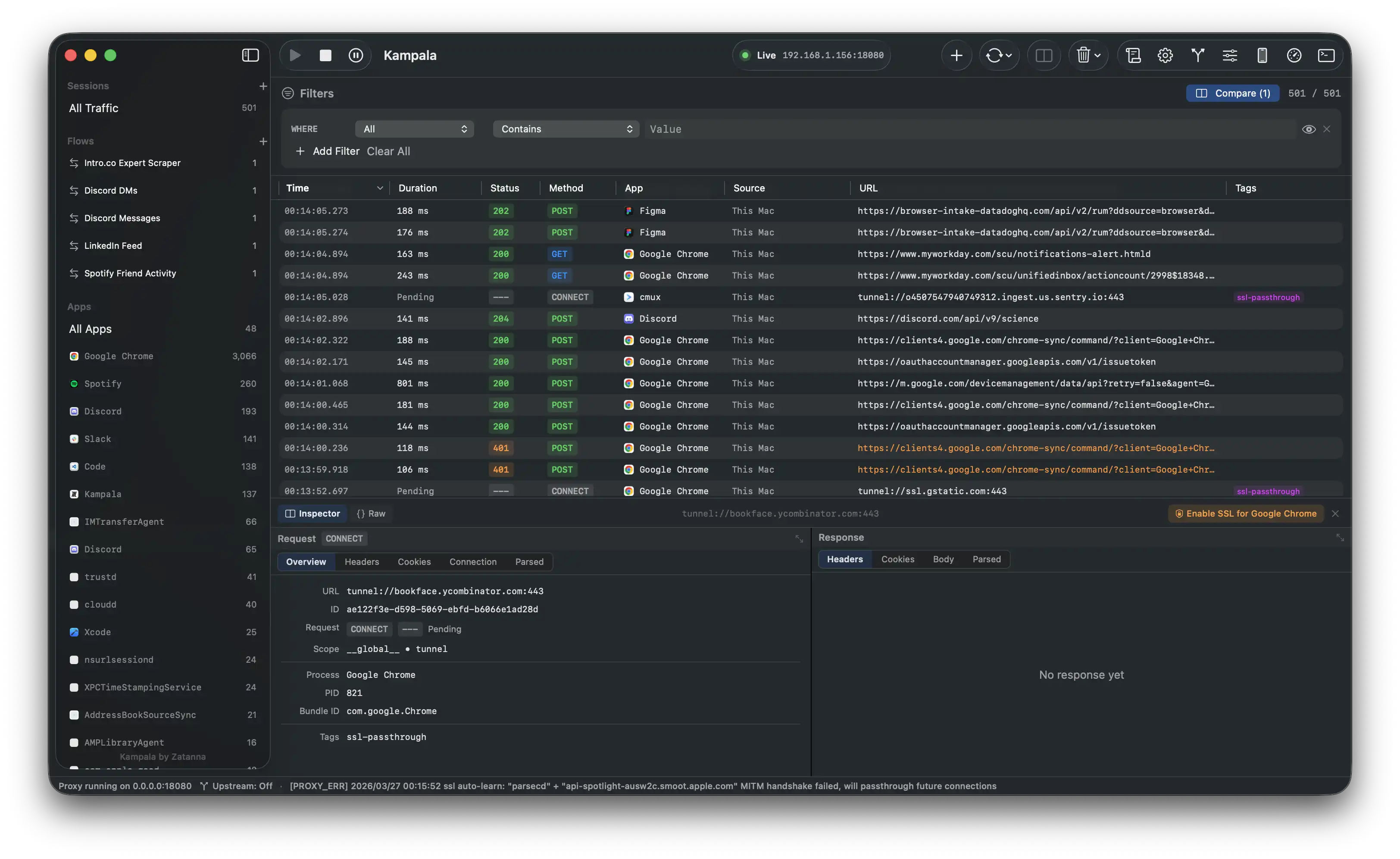
Task: Open the terminal console icon
Action: tap(1326, 55)
